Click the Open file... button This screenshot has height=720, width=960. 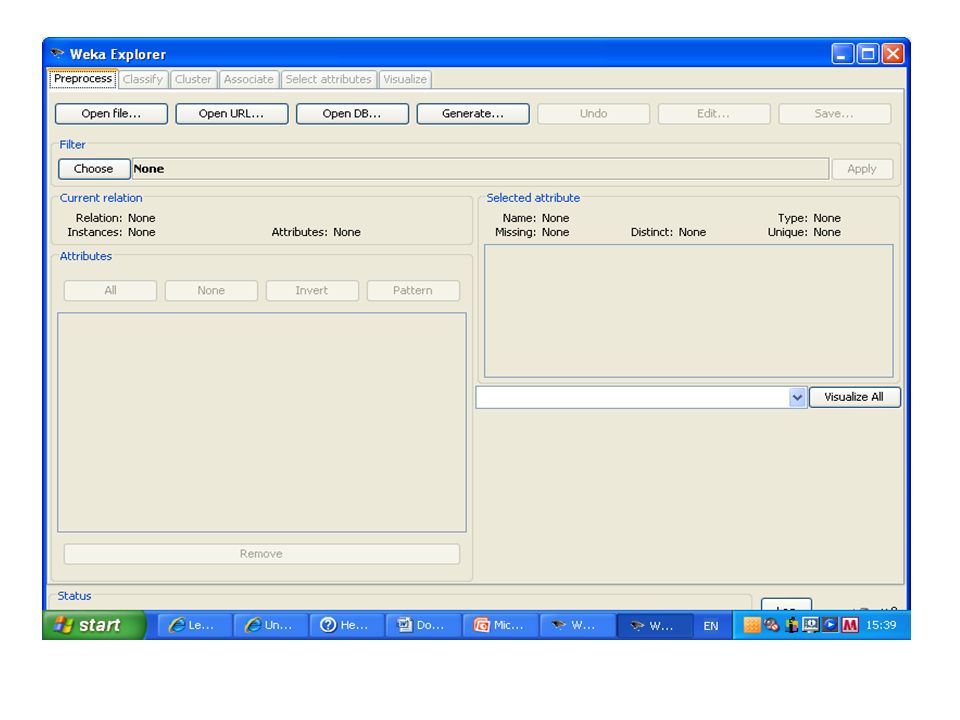pos(111,114)
